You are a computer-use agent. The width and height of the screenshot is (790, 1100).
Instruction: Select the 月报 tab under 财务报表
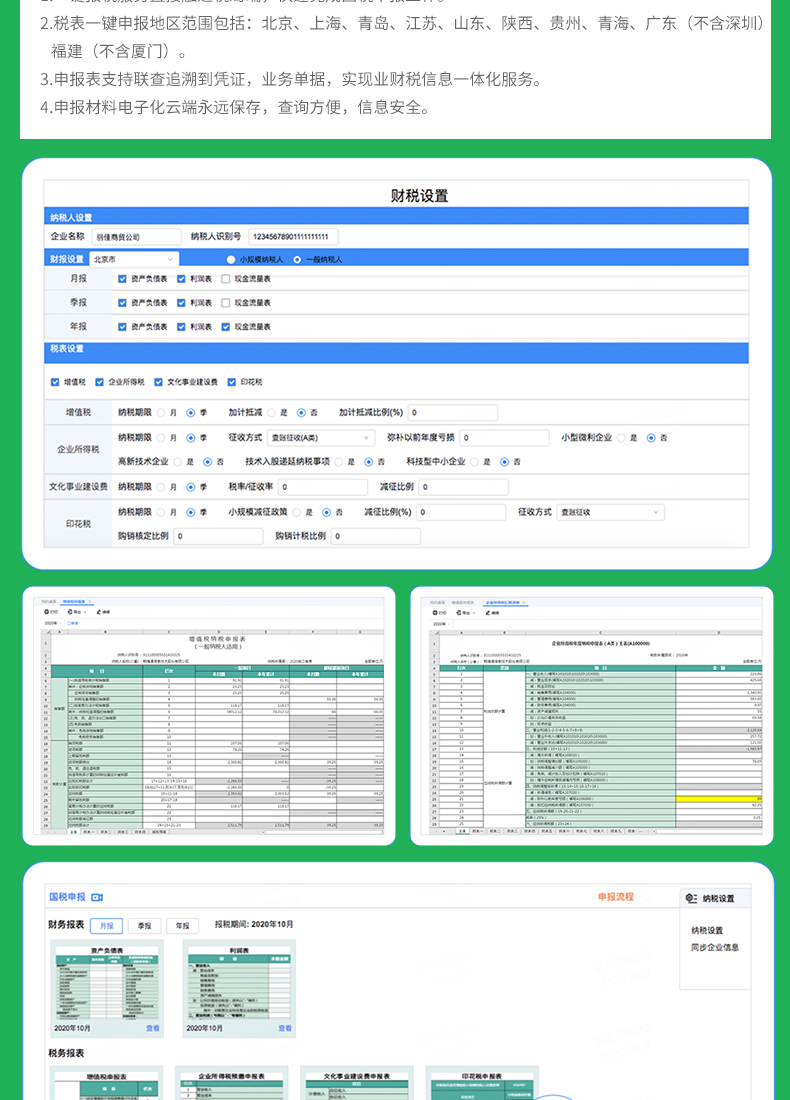[107, 926]
